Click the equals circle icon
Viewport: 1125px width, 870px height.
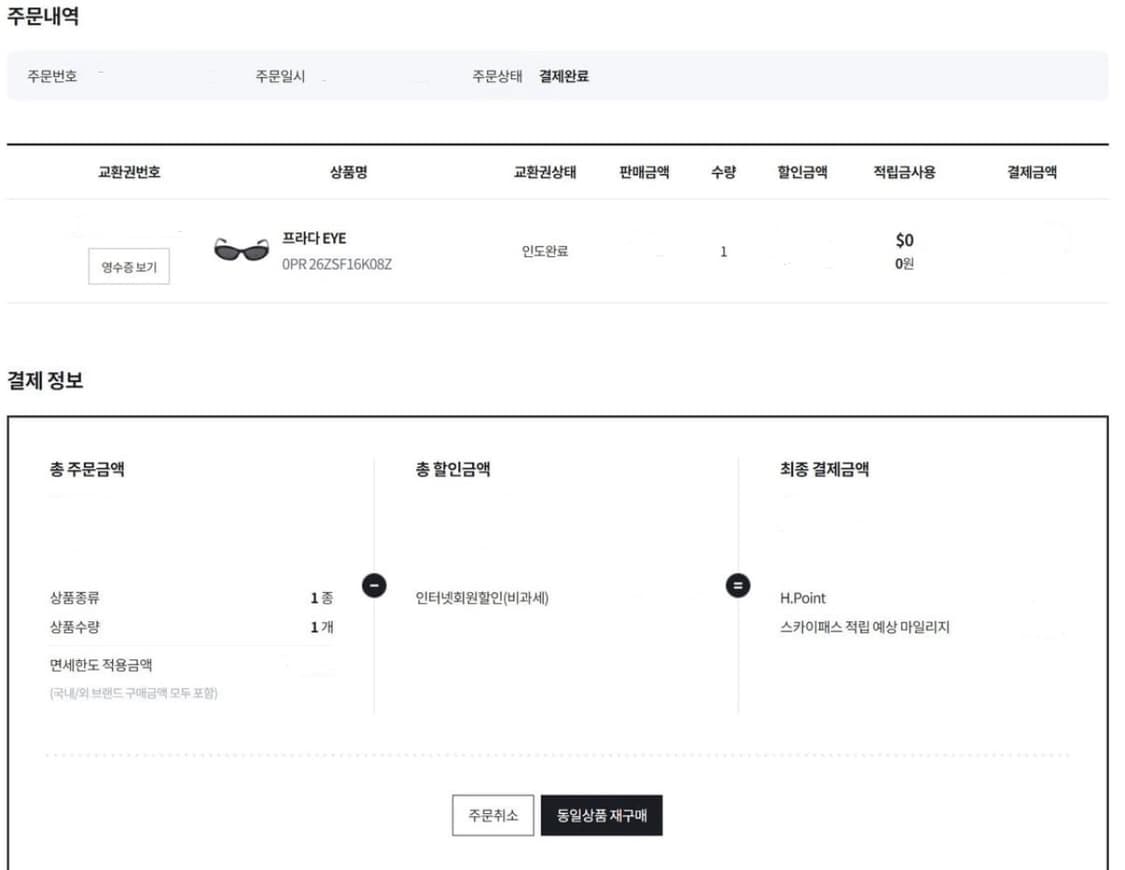pyautogui.click(x=738, y=585)
